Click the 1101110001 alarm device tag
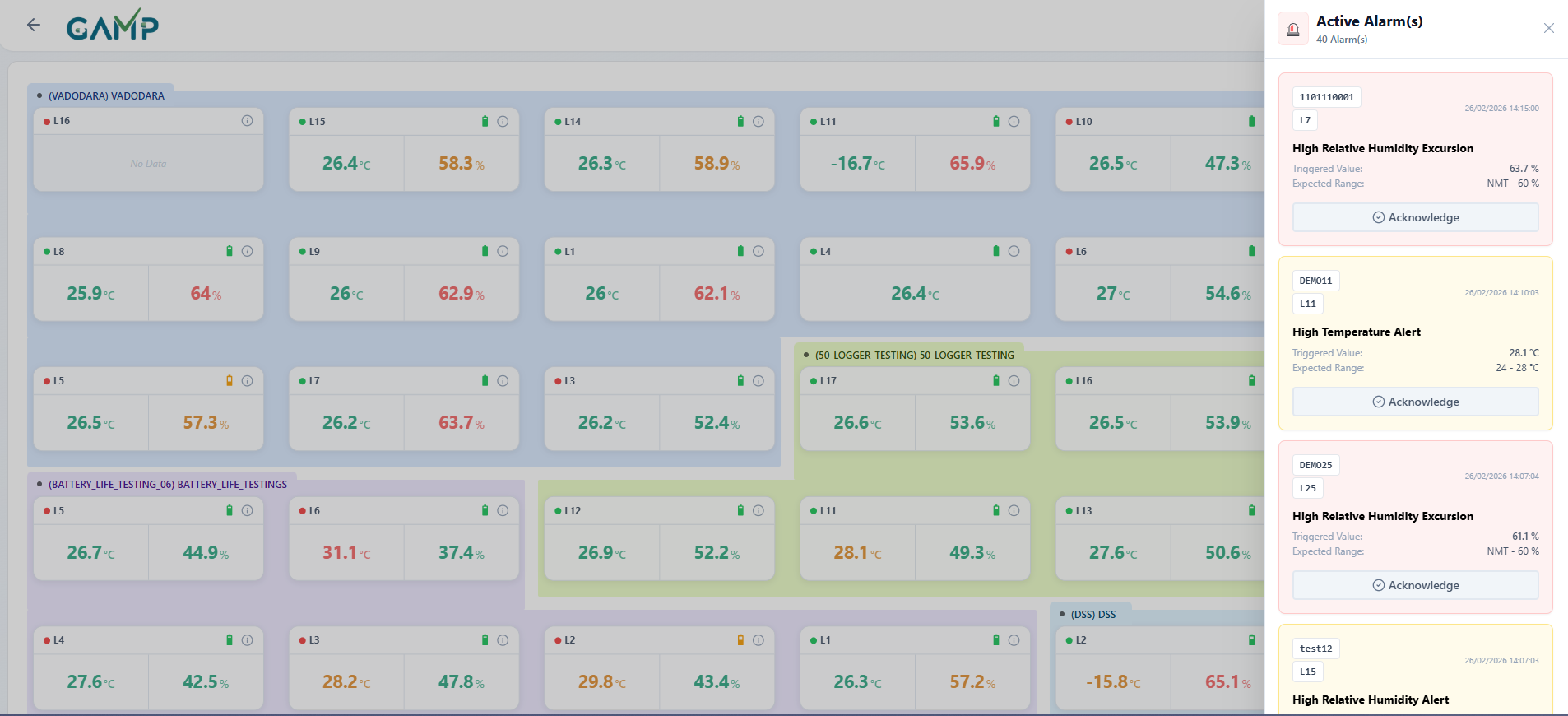This screenshot has height=716, width=1568. tap(1326, 97)
